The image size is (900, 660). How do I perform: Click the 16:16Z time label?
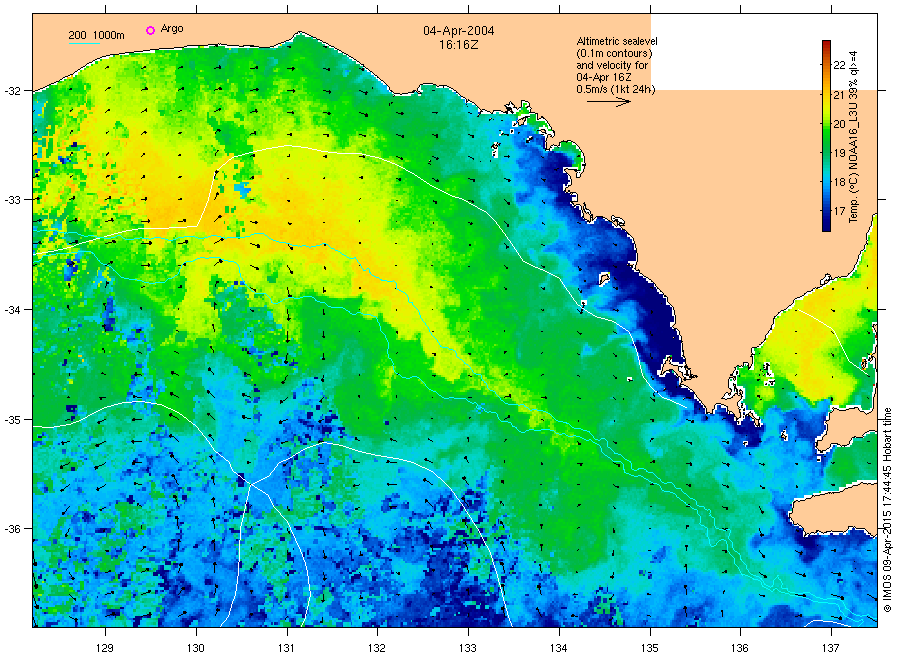tap(459, 44)
